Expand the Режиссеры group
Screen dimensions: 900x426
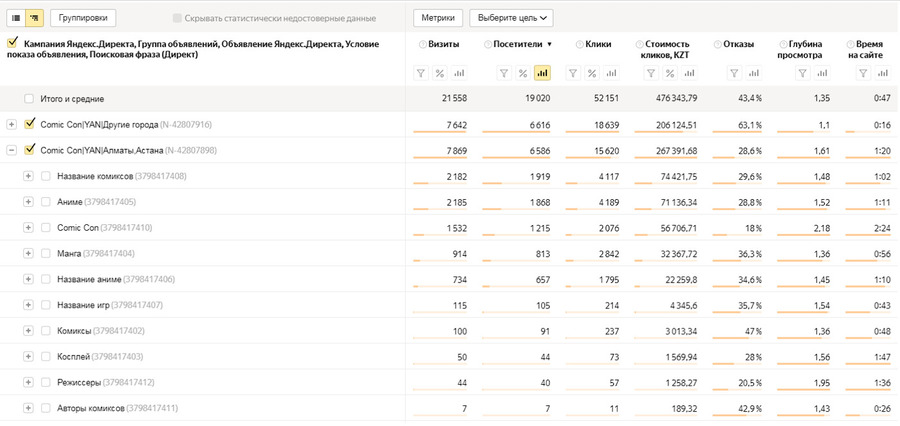point(28,382)
